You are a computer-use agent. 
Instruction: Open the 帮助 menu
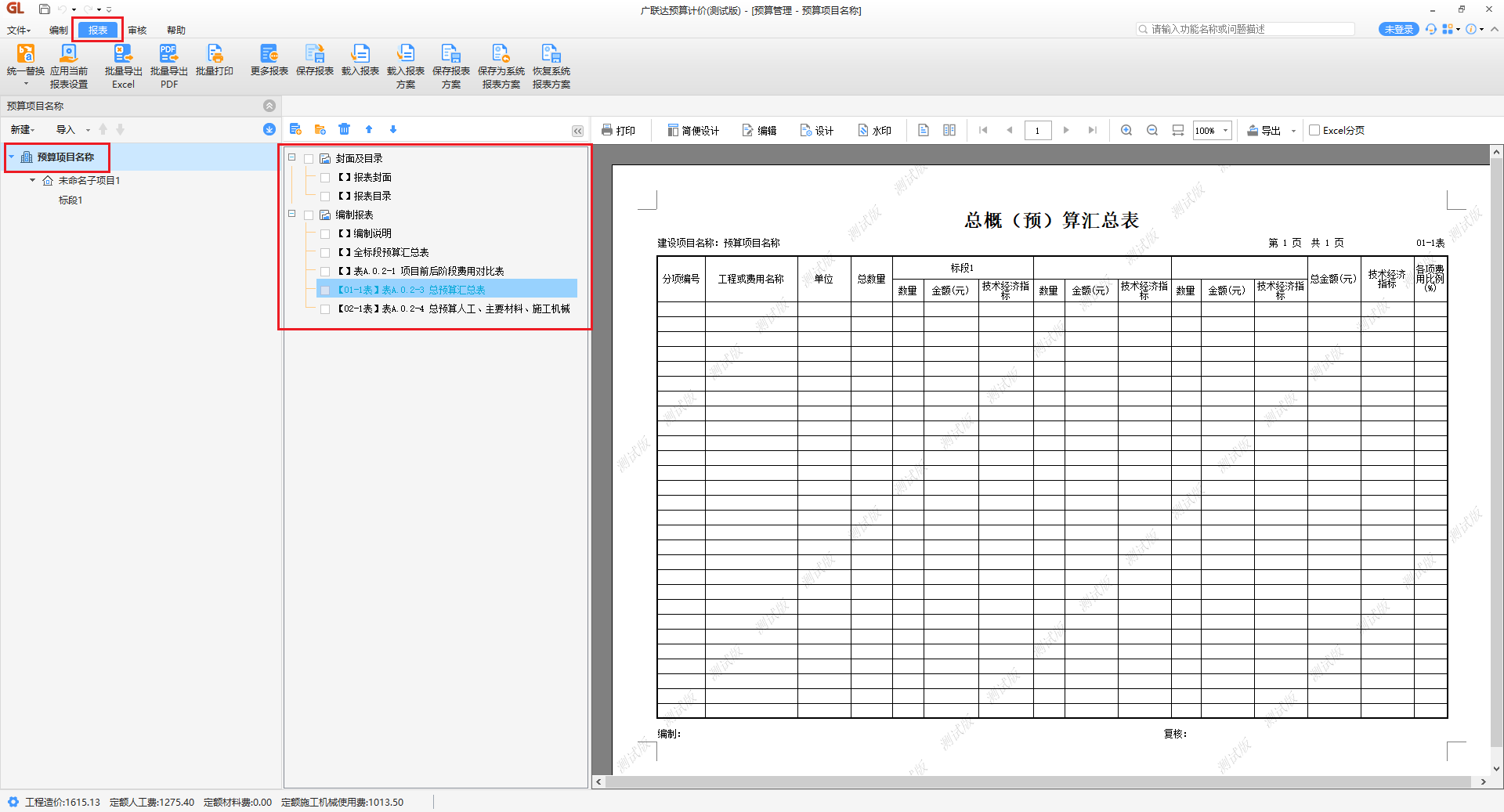point(176,31)
